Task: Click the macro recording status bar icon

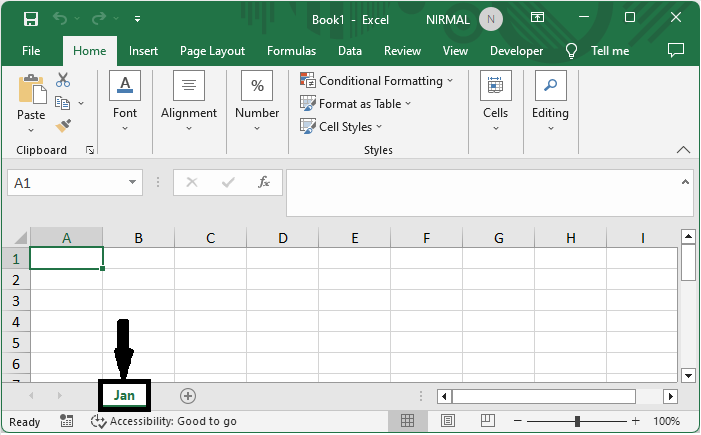Action: pyautogui.click(x=66, y=421)
